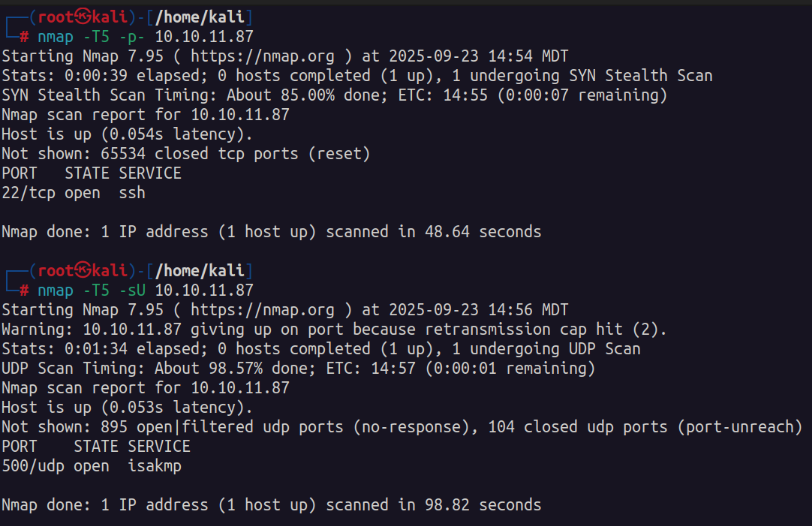Click the Kali skull icon in the first prompt
This screenshot has width=812, height=526.
tap(87, 18)
